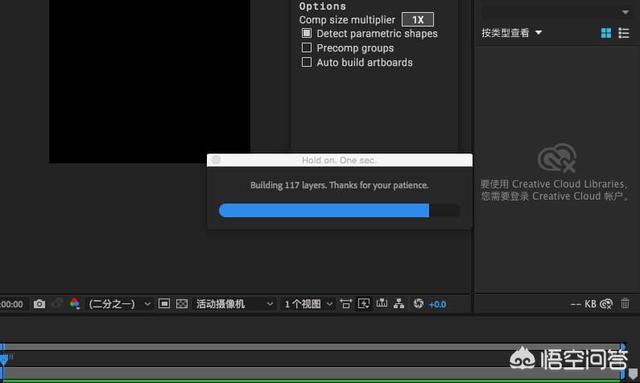Open the timeline icon in viewer footer
This screenshot has width=640, height=383.
pyautogui.click(x=382, y=303)
